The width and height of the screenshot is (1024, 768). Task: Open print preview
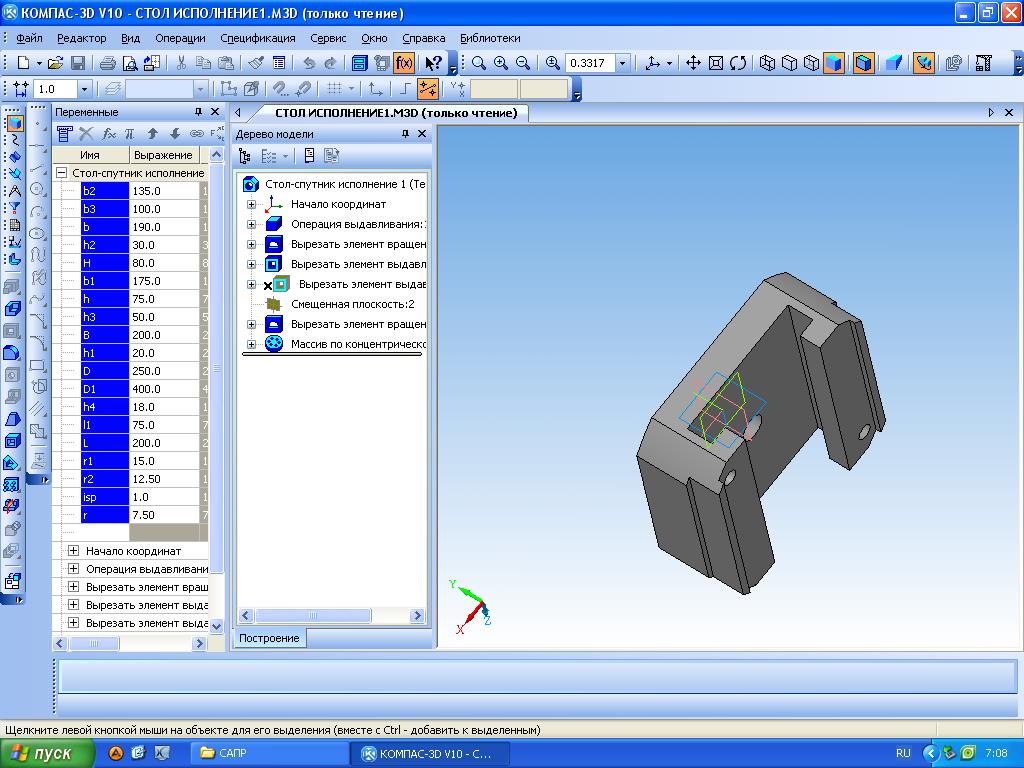point(130,63)
